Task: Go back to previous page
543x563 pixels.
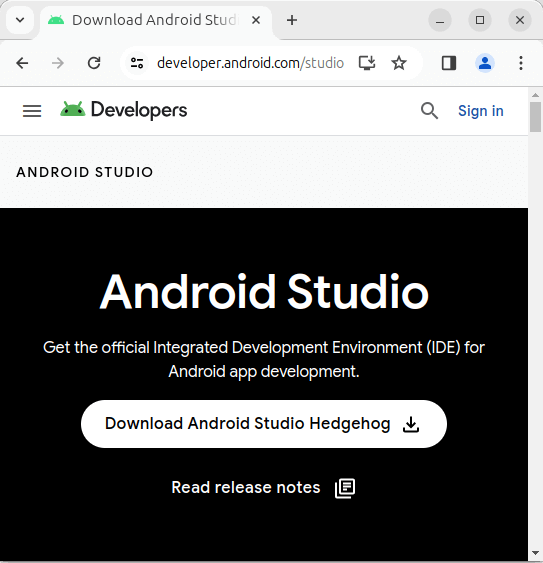Action: click(x=22, y=63)
